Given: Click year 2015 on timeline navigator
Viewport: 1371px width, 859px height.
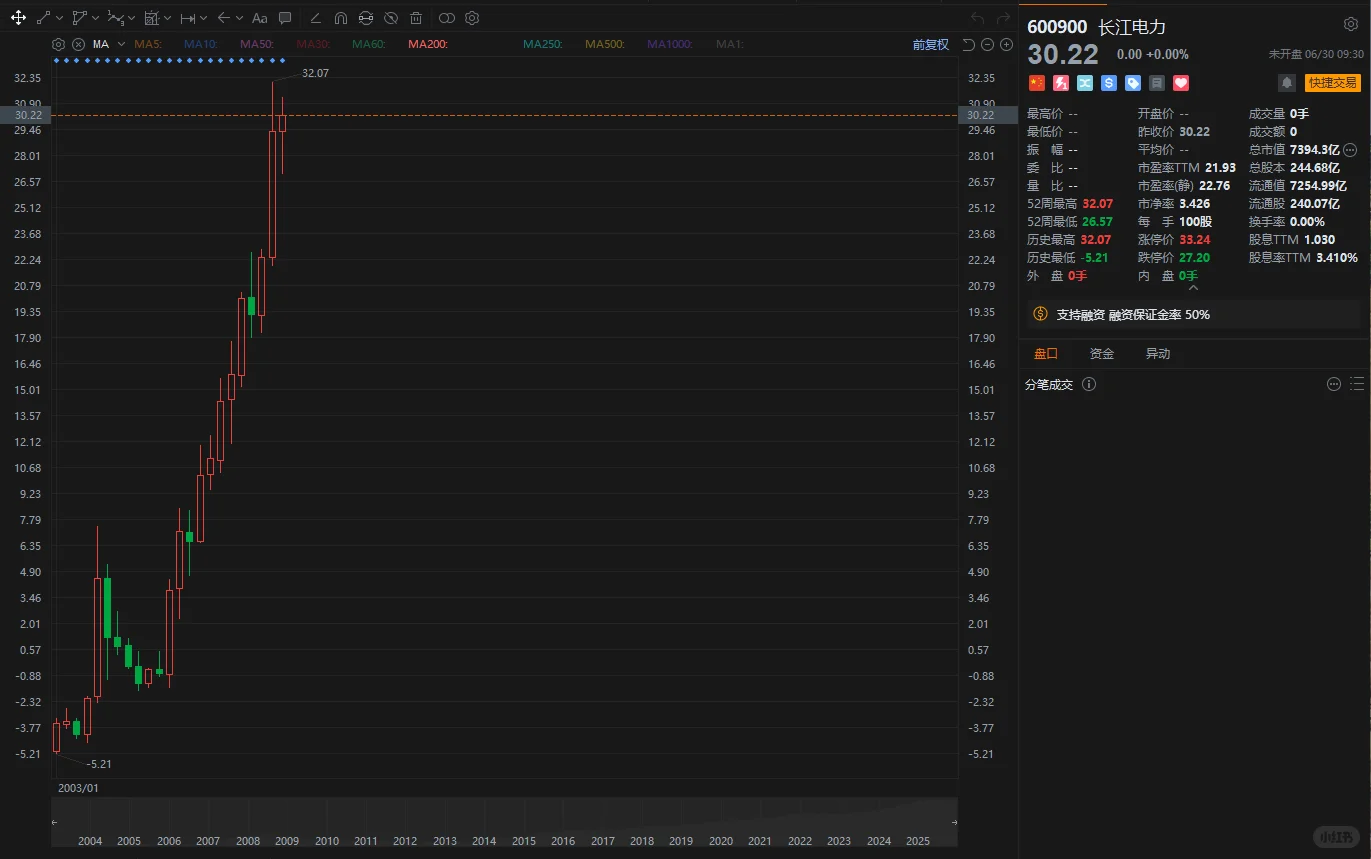Looking at the screenshot, I should 524,841.
